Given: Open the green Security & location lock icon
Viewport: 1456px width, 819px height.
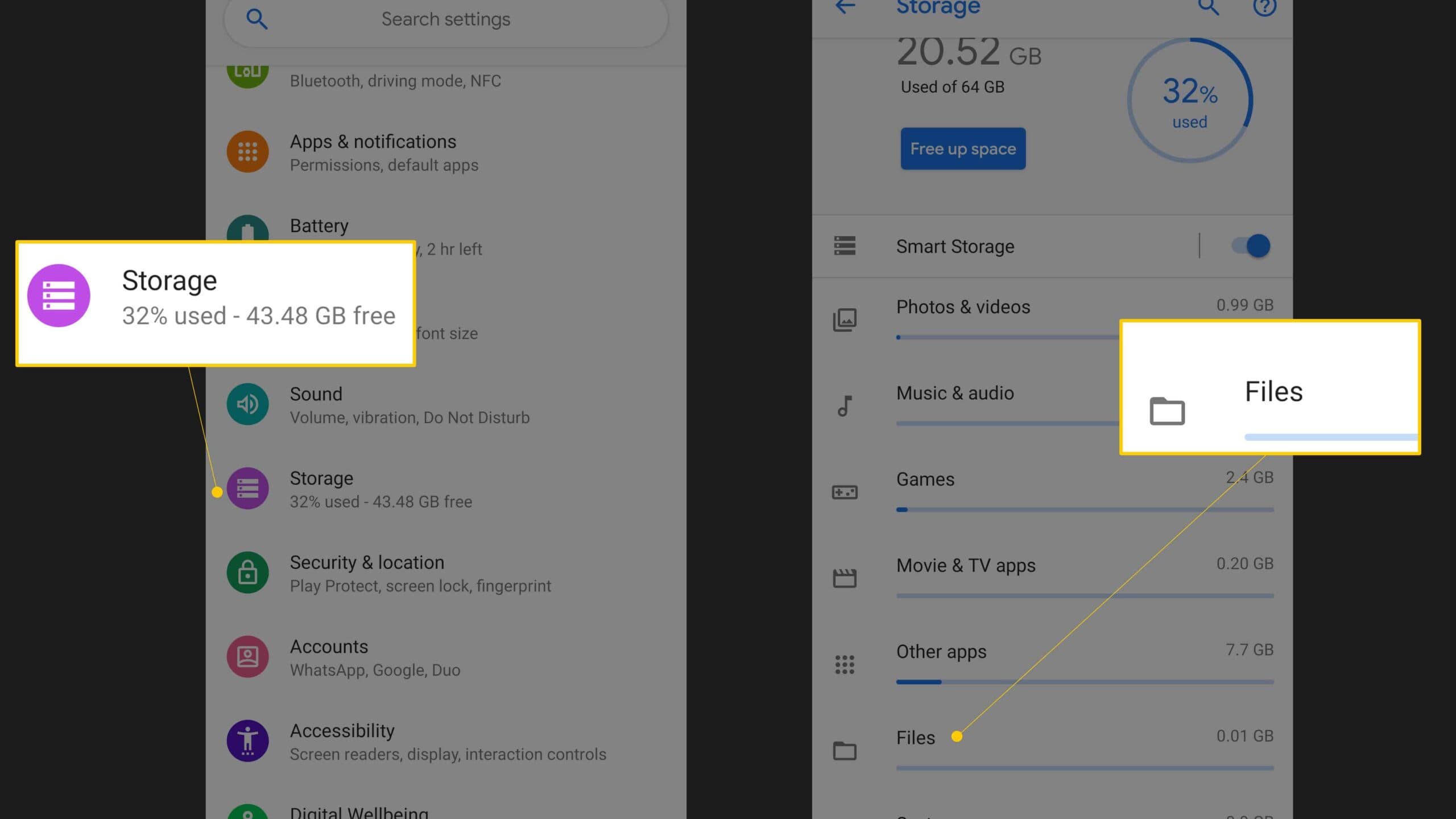Looking at the screenshot, I should click(247, 573).
